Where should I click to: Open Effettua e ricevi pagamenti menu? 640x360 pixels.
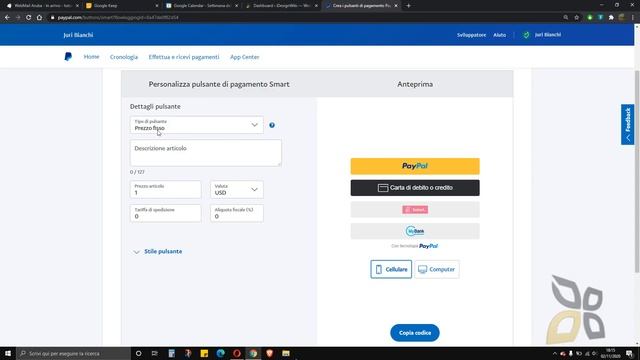(184, 57)
